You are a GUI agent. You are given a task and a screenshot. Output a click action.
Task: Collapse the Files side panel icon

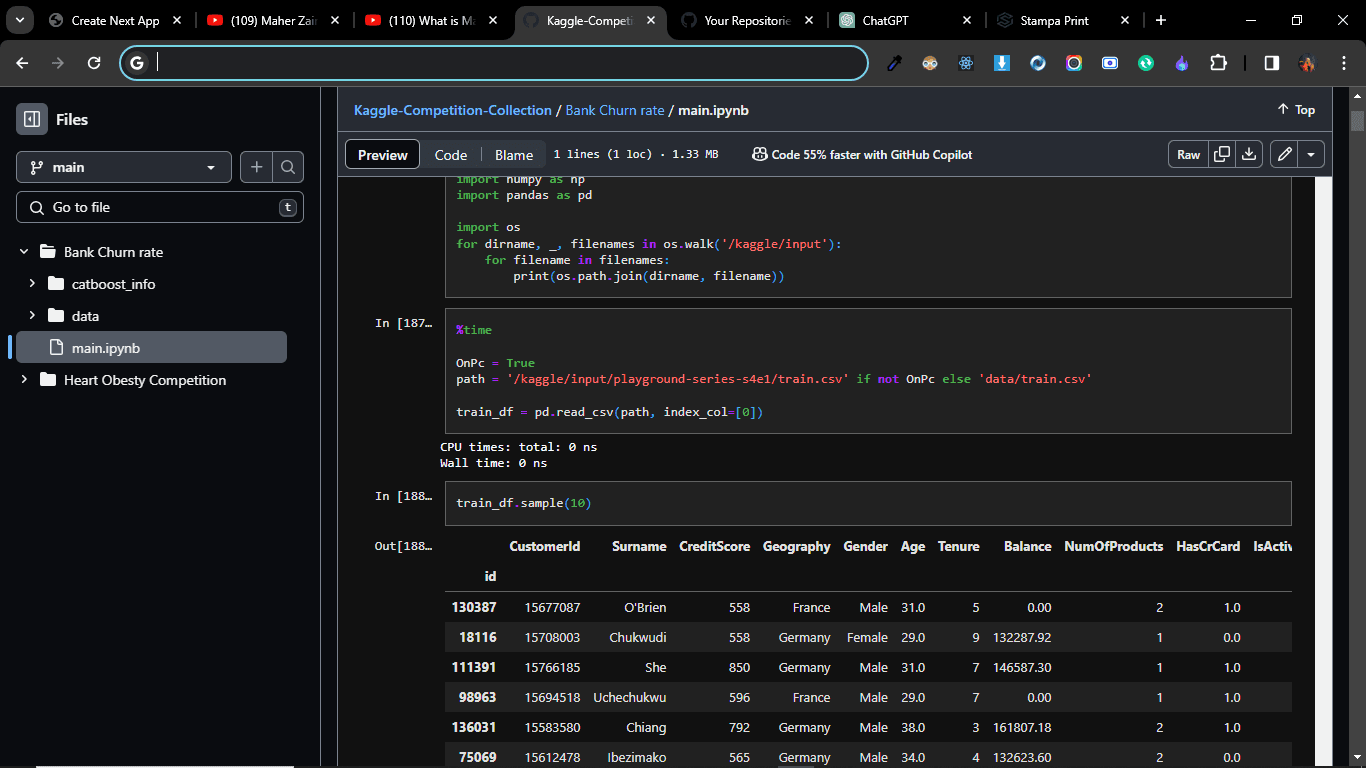coord(32,119)
